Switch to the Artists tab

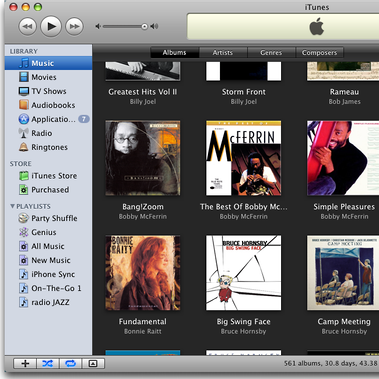223,53
